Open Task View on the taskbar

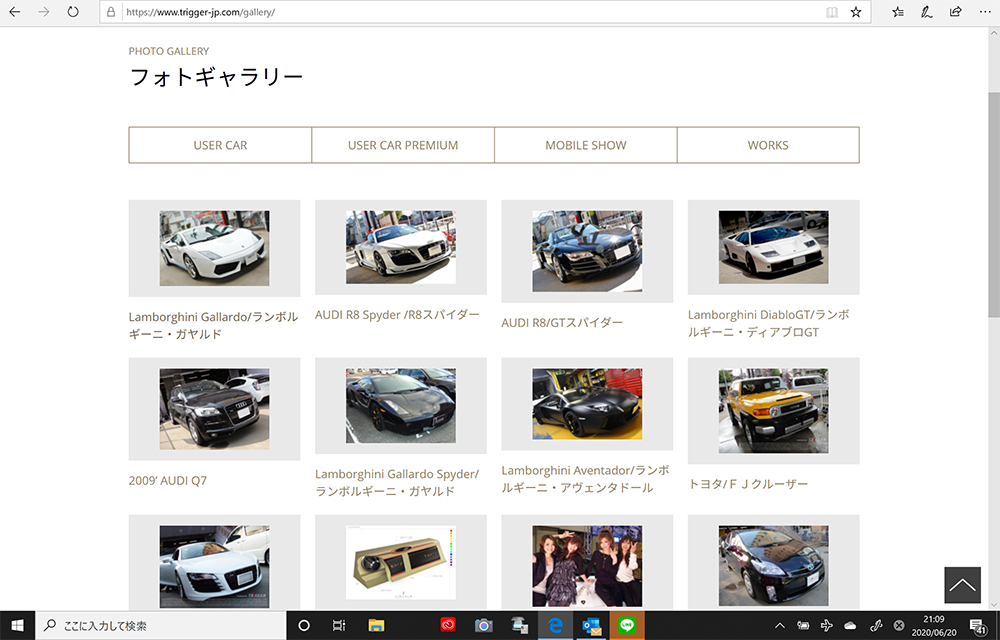coord(339,625)
